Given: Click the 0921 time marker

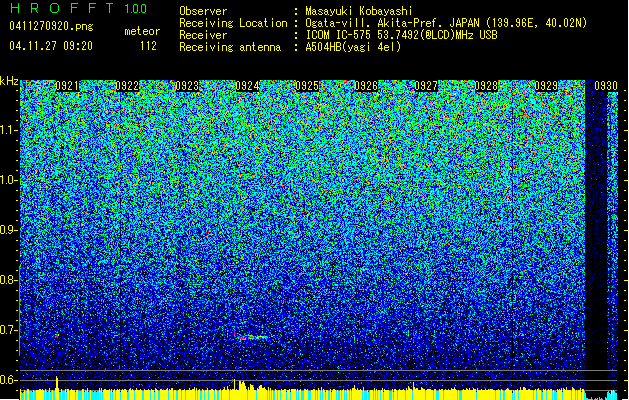Looking at the screenshot, I should 67,86.
